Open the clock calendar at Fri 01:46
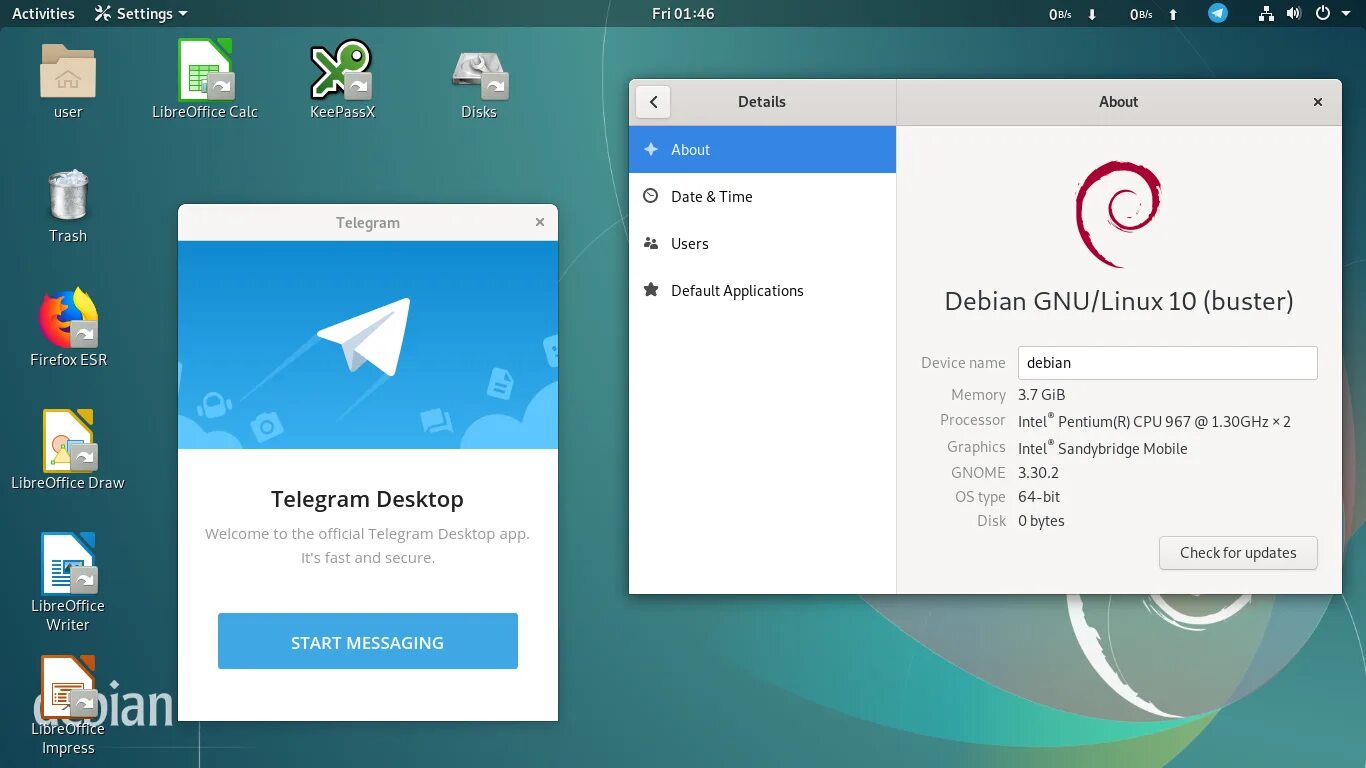 click(683, 13)
